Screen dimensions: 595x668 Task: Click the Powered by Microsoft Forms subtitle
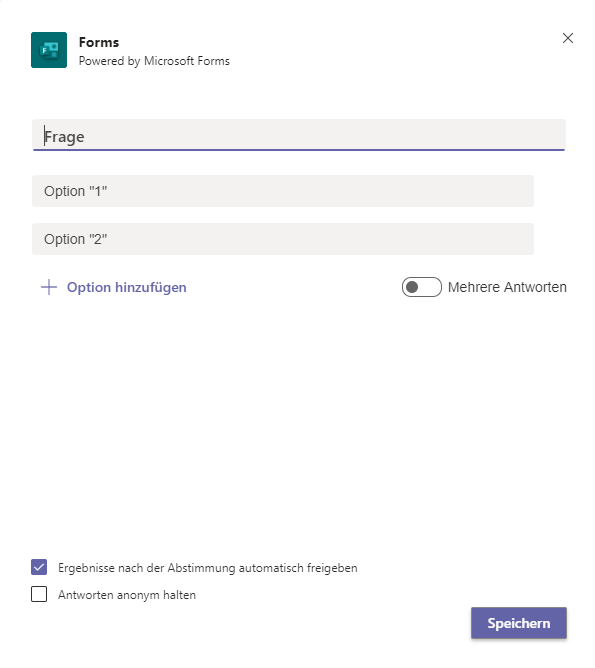pyautogui.click(x=154, y=61)
